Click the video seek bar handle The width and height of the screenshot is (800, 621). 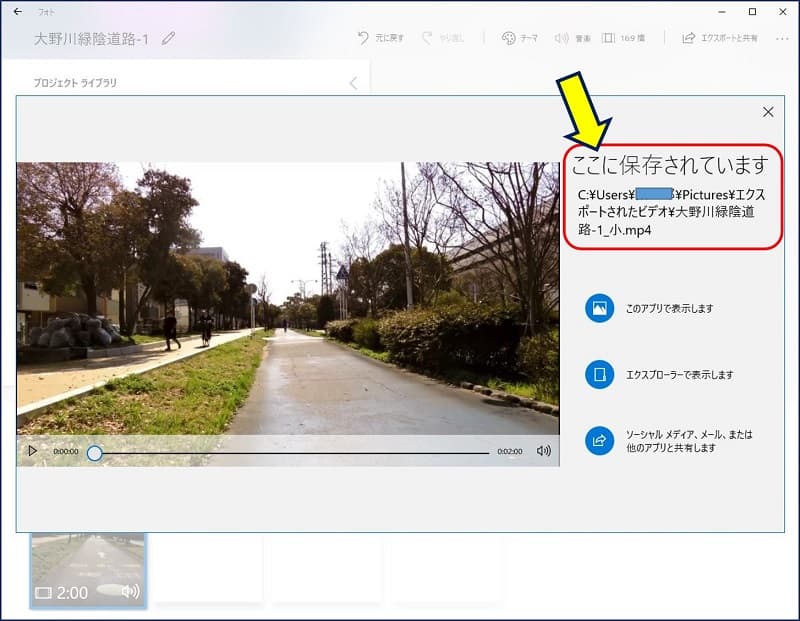94,452
